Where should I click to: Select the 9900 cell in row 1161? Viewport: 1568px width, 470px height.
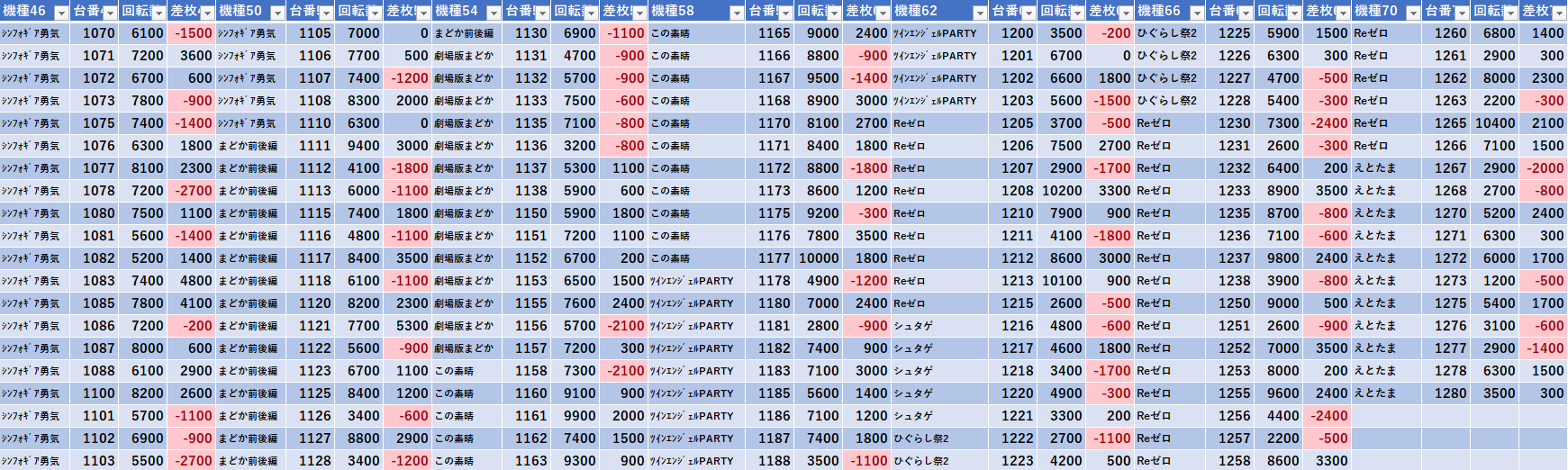pyautogui.click(x=576, y=416)
